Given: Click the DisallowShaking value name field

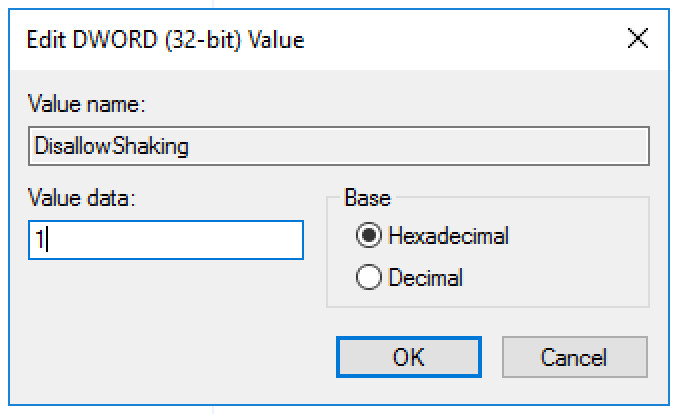Looking at the screenshot, I should (x=339, y=146).
